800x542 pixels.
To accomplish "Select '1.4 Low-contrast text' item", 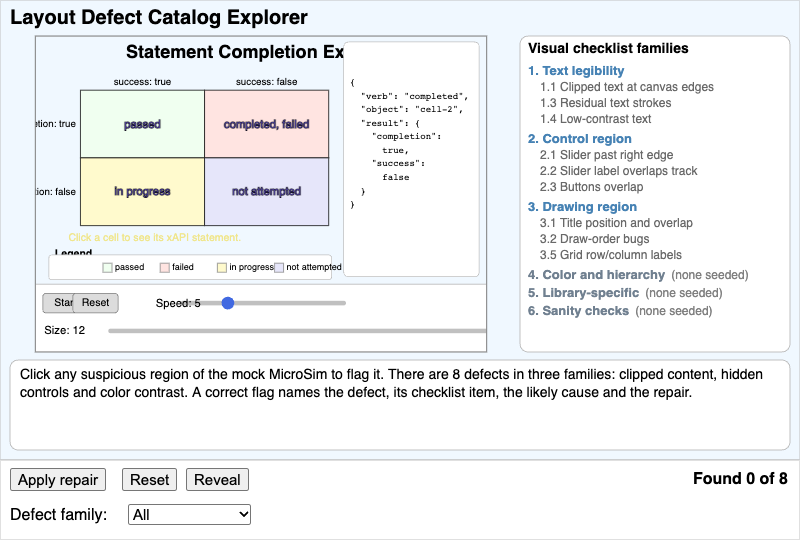I will (x=595, y=119).
